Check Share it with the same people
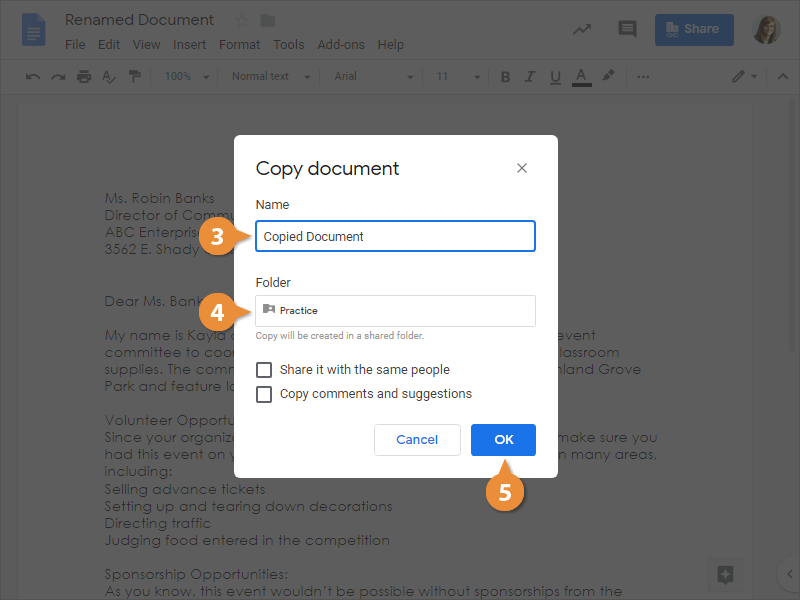This screenshot has height=600, width=800. (264, 369)
